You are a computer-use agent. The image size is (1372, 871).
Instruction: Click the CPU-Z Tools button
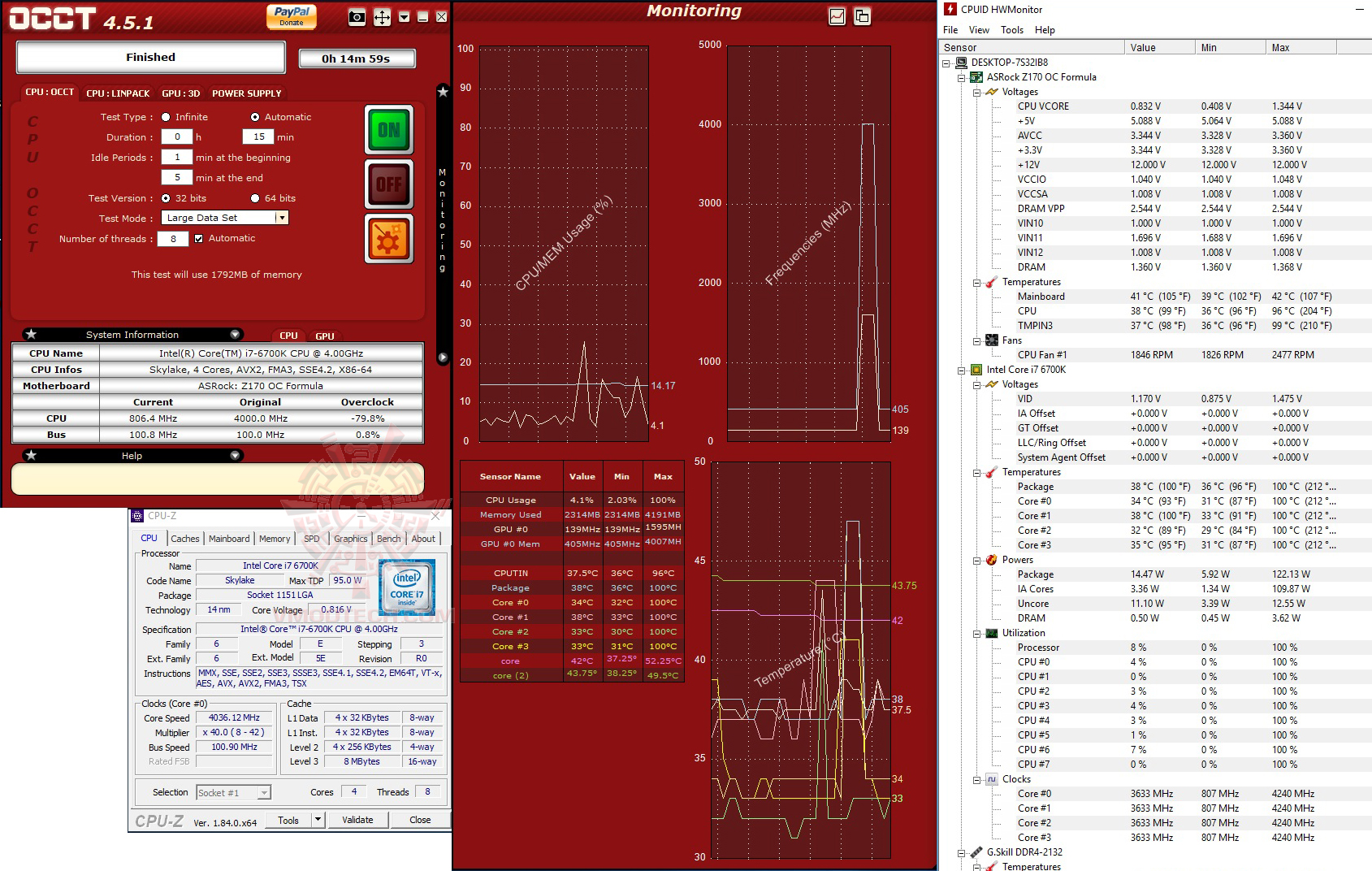coord(288,821)
